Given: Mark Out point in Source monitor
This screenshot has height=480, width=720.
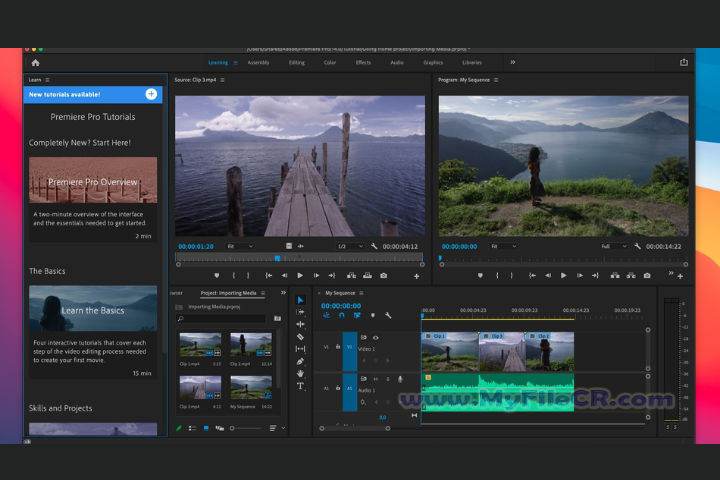Looking at the screenshot, I should click(248, 276).
